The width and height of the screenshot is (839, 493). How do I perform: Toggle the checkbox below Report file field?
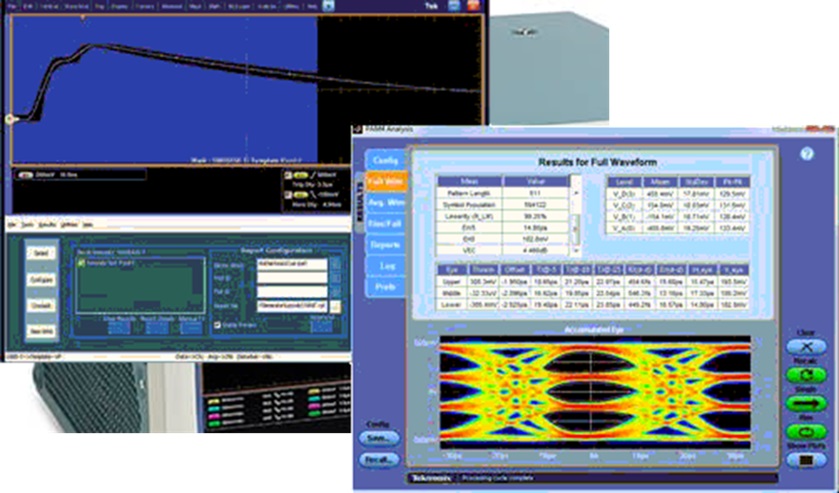[216, 324]
